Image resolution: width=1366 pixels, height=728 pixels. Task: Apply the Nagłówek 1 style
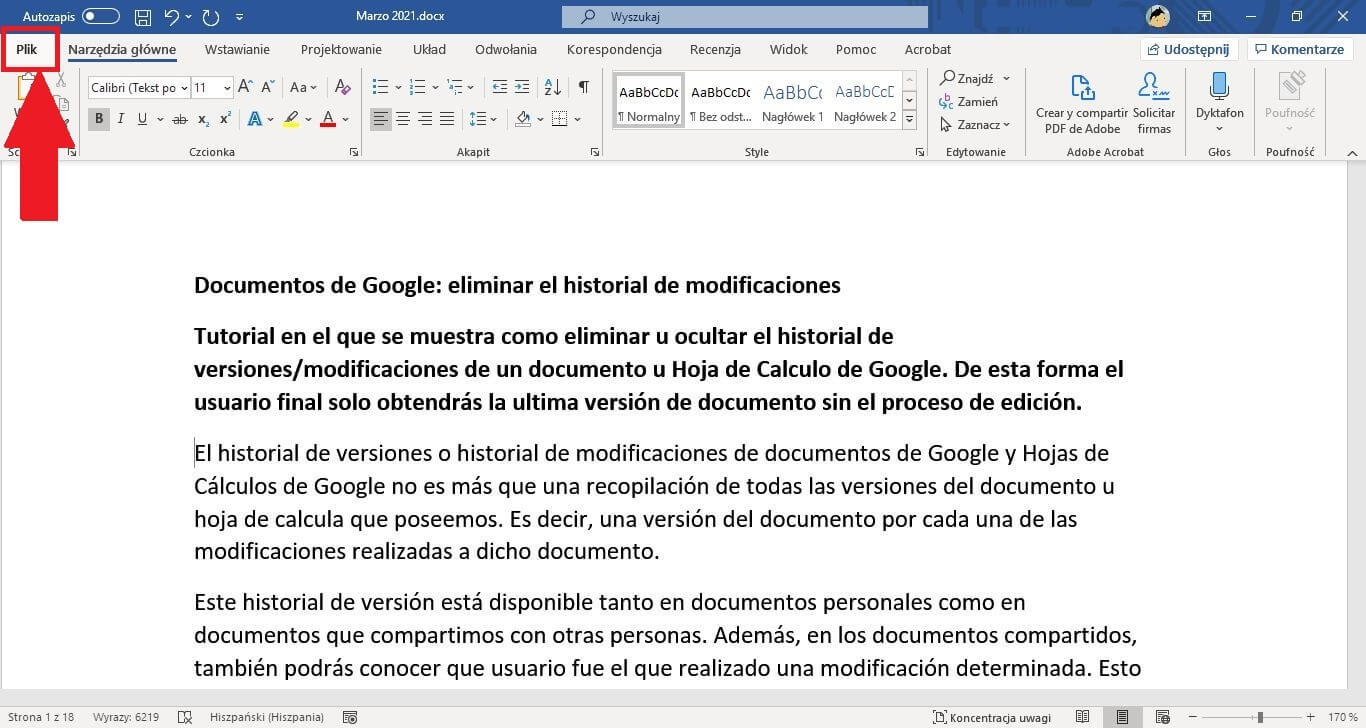793,101
